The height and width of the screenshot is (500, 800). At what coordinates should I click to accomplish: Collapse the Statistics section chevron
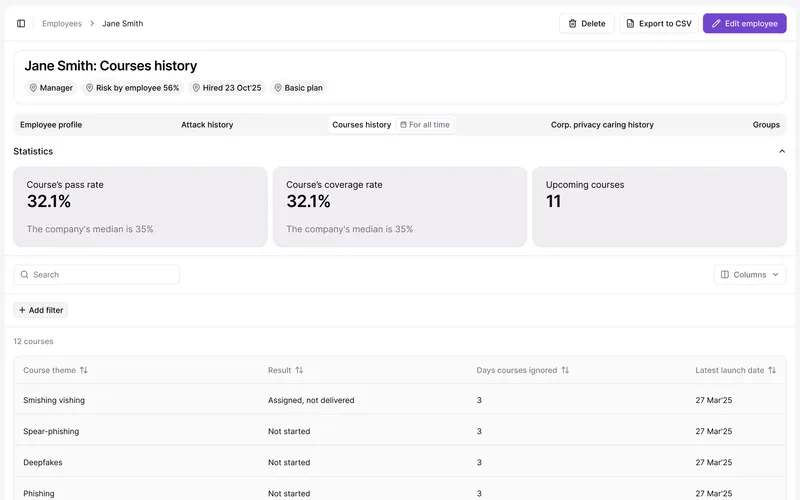(x=782, y=152)
